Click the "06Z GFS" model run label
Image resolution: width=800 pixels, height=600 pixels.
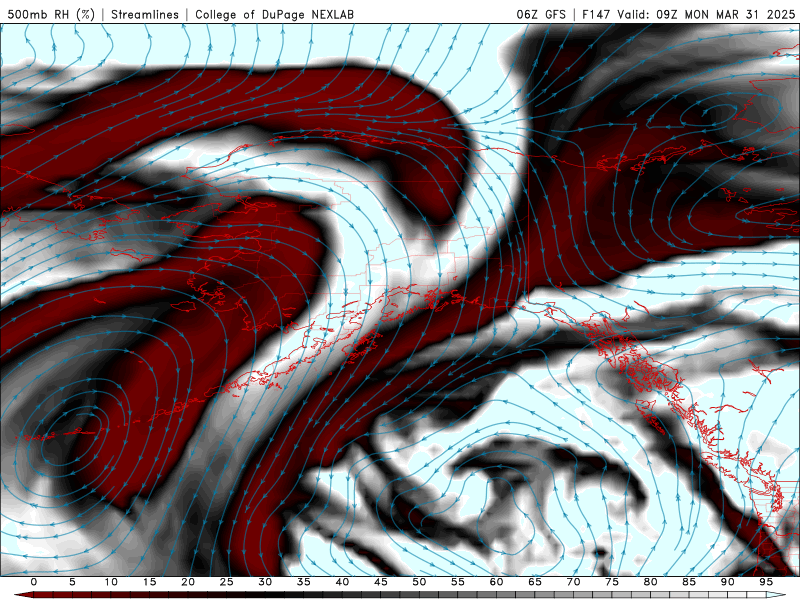coord(541,14)
